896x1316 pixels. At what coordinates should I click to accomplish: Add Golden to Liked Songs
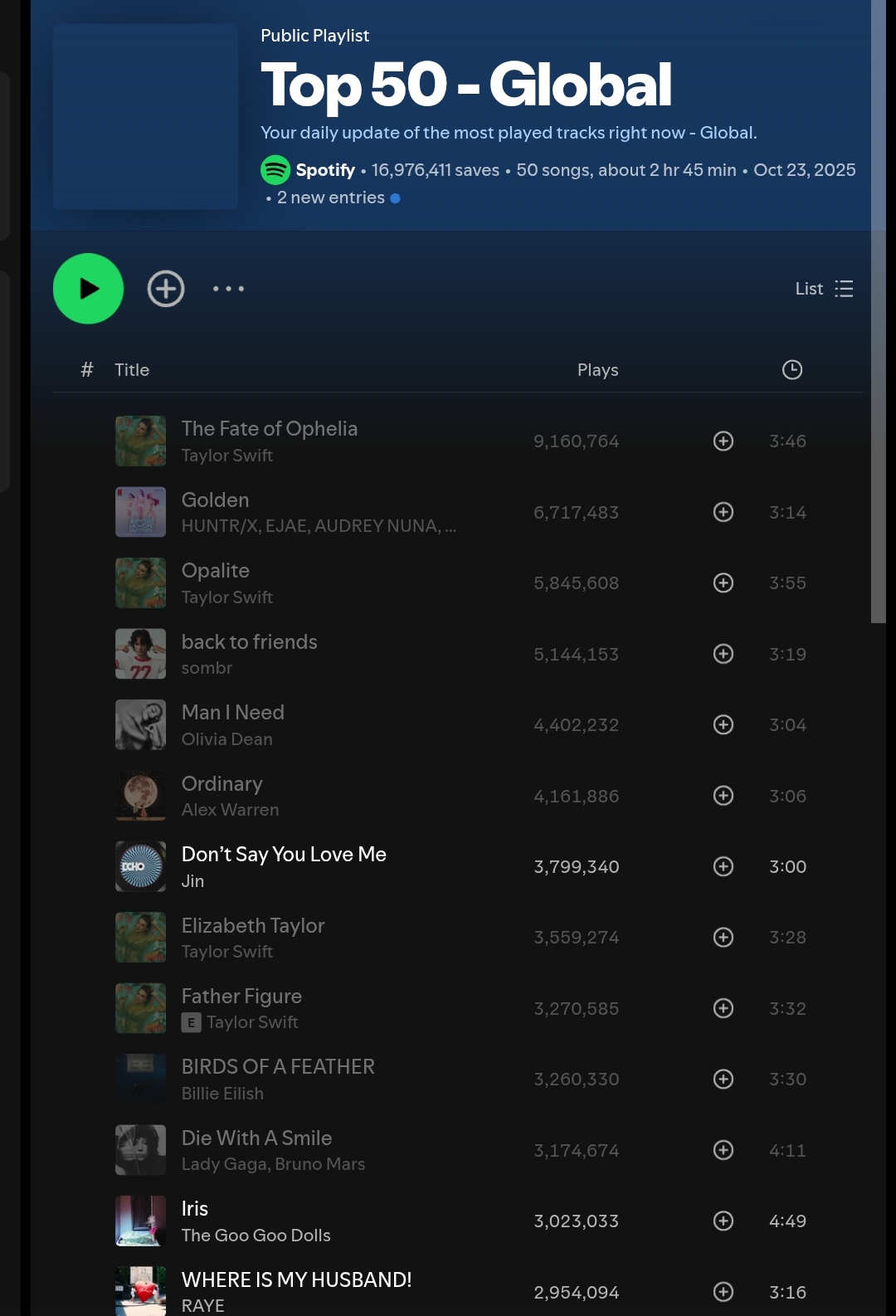[x=723, y=512]
